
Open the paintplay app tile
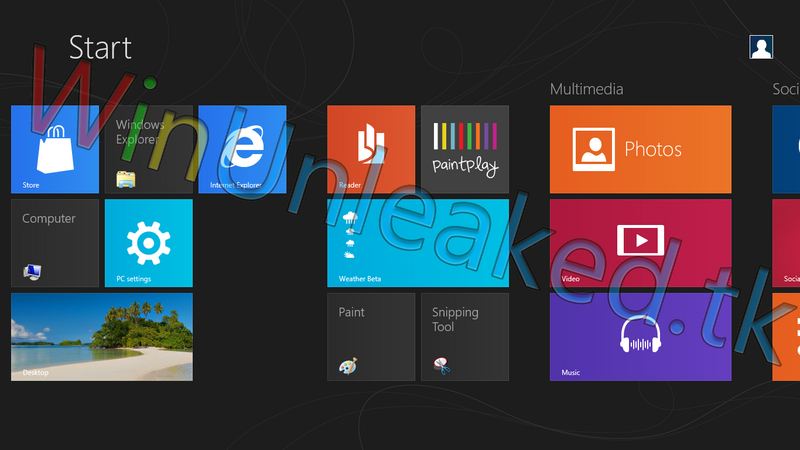464,149
